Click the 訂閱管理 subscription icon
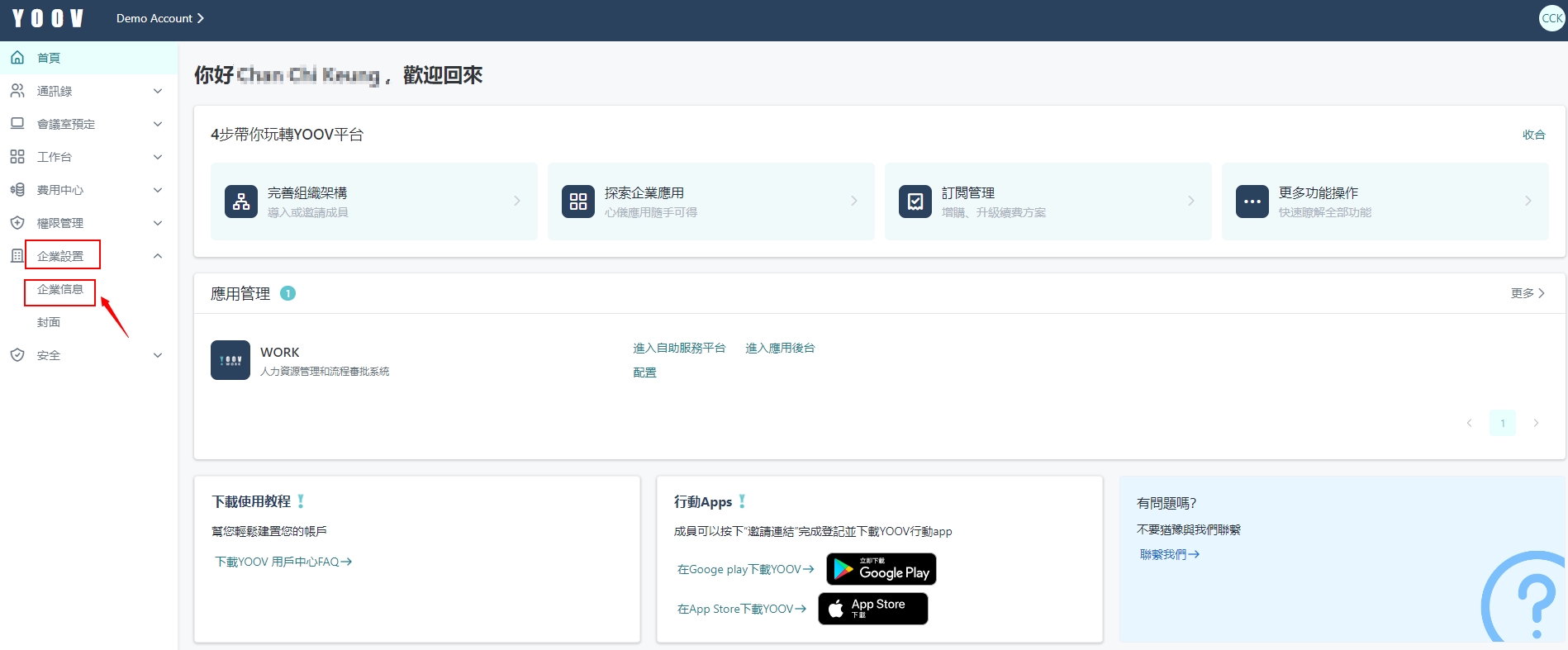This screenshot has width=1568, height=650. (915, 202)
